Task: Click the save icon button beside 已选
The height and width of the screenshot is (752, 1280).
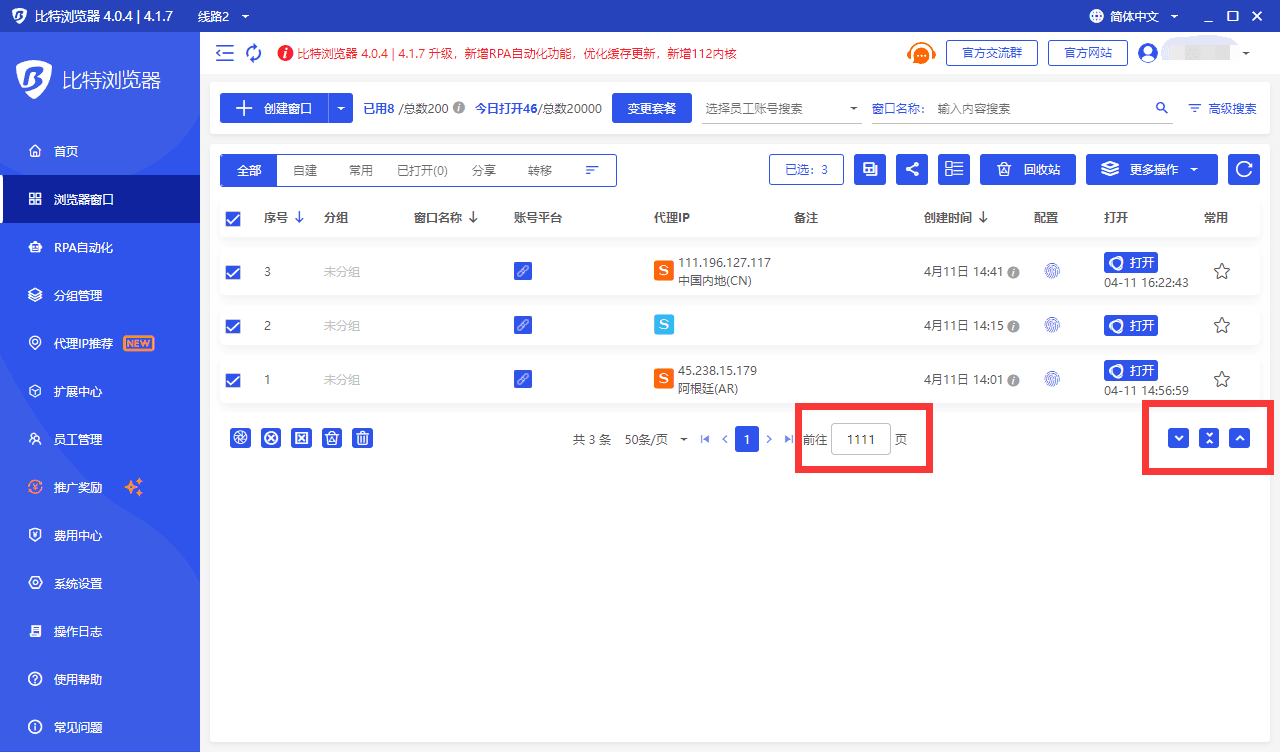Action: (x=870, y=169)
